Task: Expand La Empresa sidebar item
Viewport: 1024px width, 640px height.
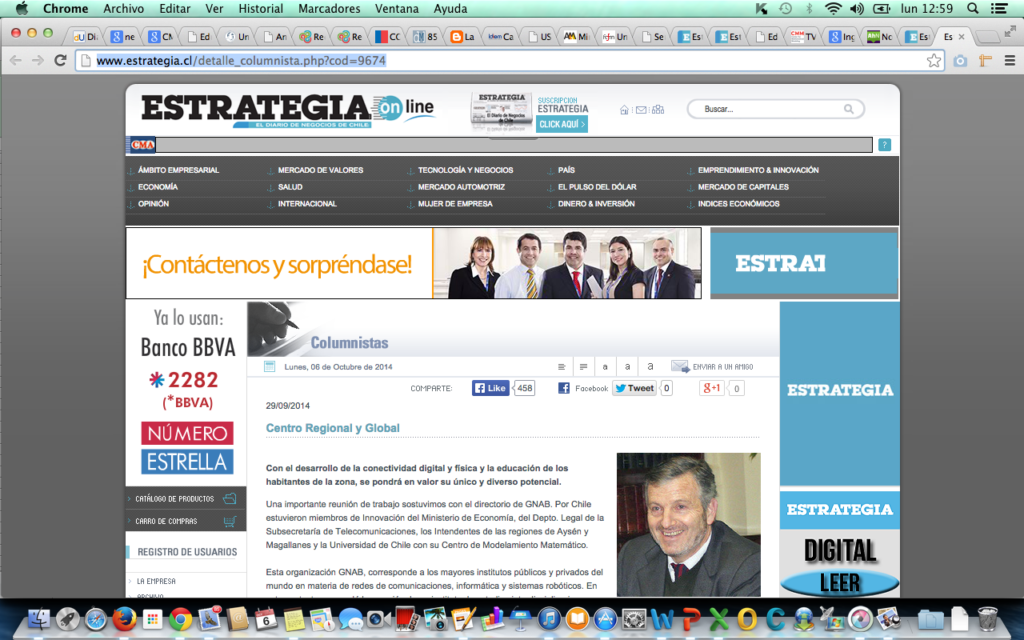Action: click(x=156, y=581)
